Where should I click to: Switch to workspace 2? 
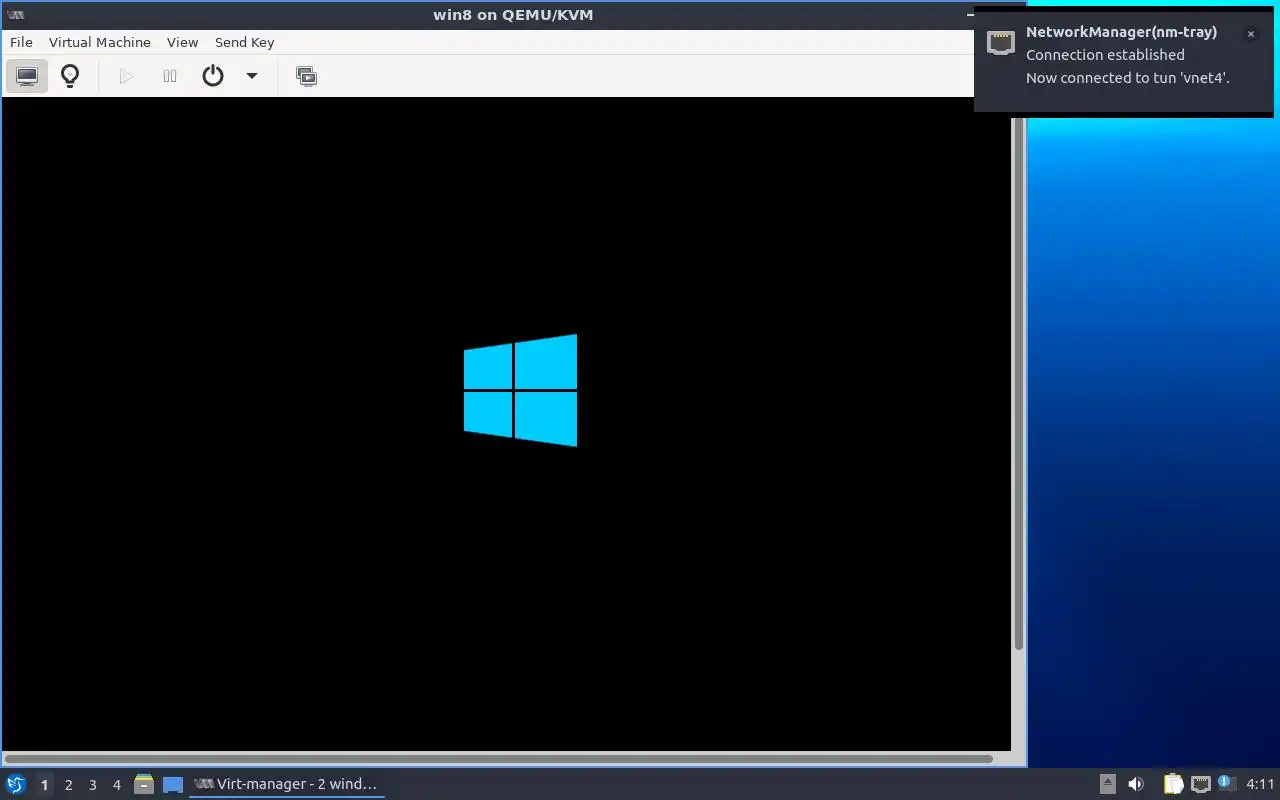68,785
